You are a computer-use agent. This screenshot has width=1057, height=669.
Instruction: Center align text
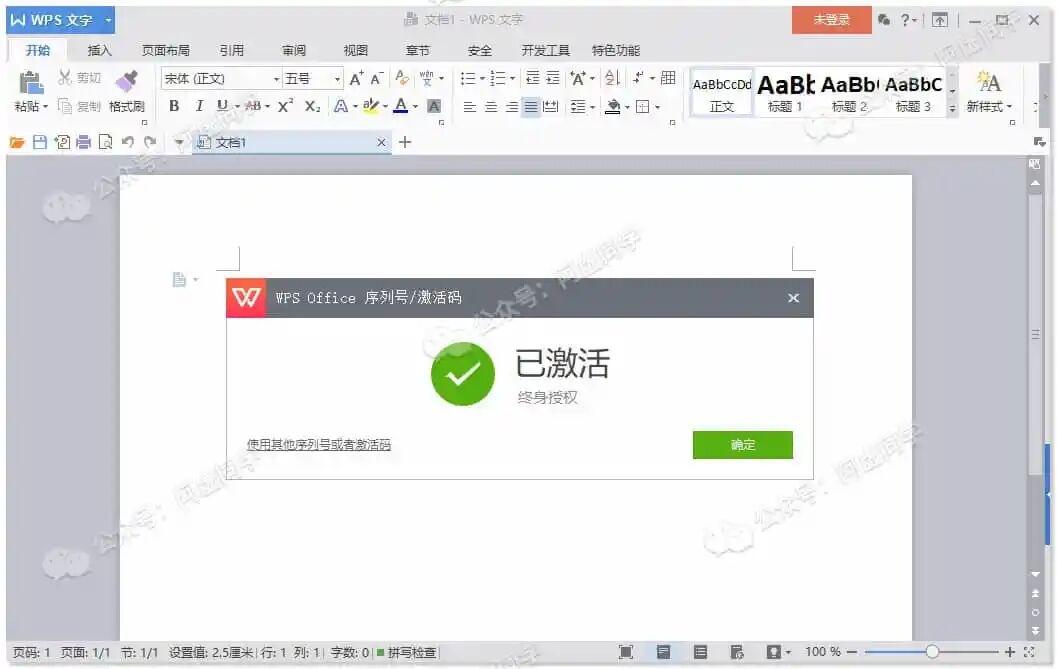(x=491, y=107)
